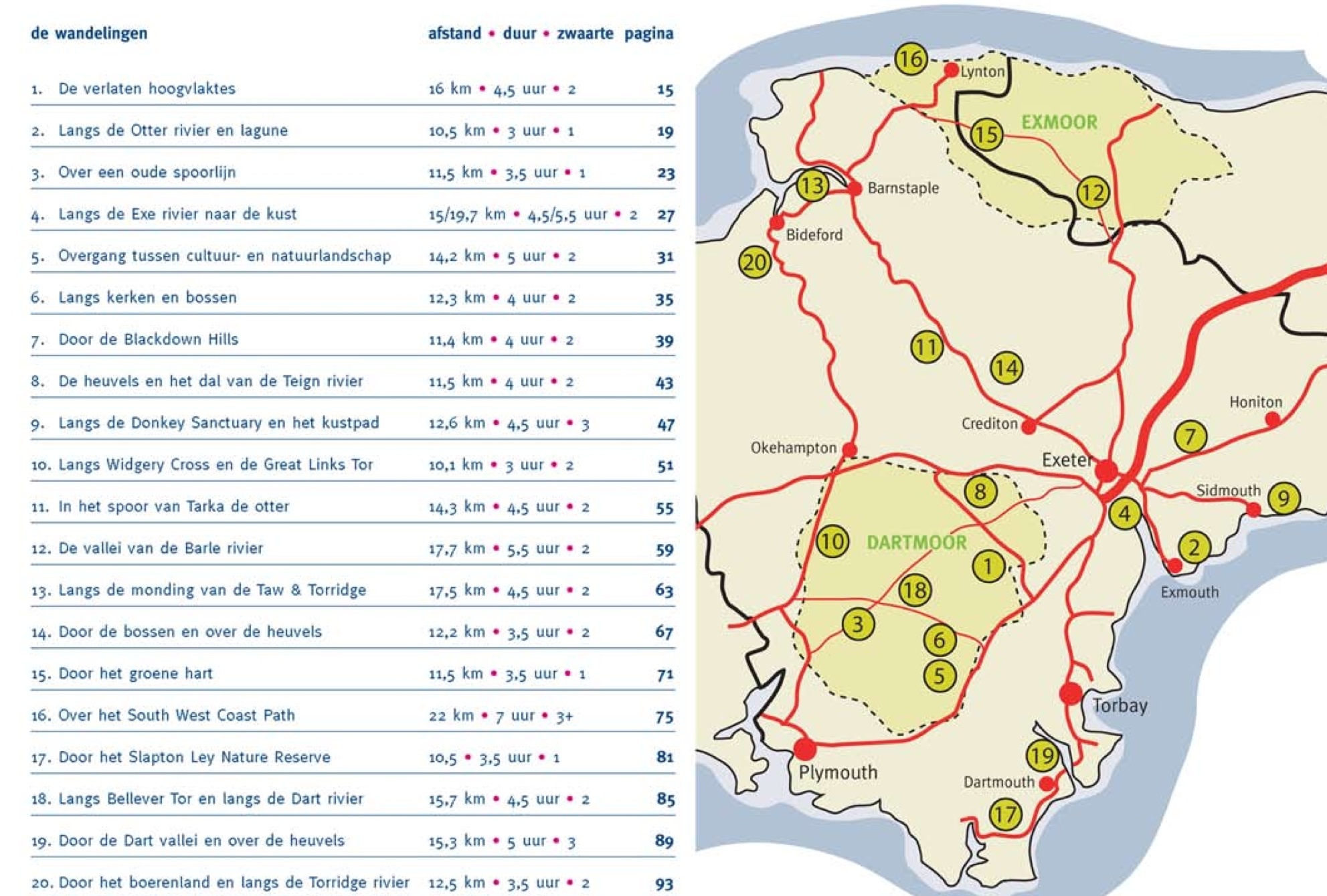Viewport: 1327px width, 896px height.
Task: Open walk 9 Langs de Donkey Sanctuary
Action: tap(218, 423)
